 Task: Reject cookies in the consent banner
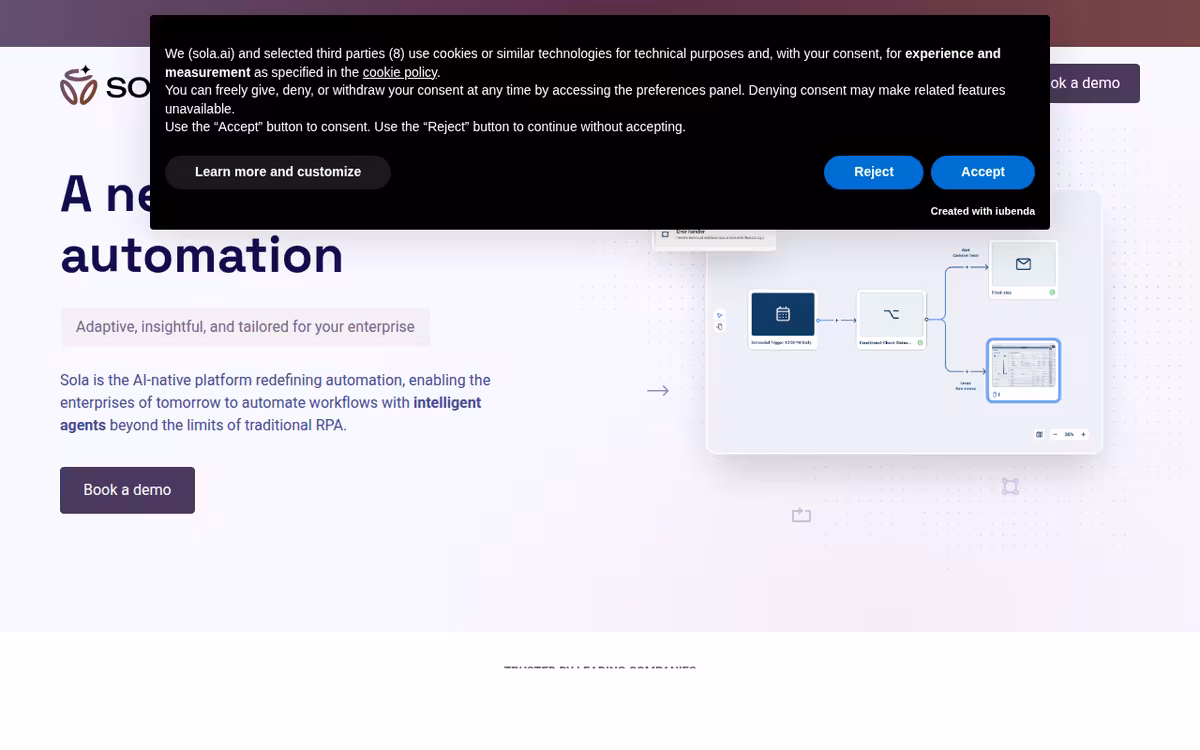tap(873, 172)
